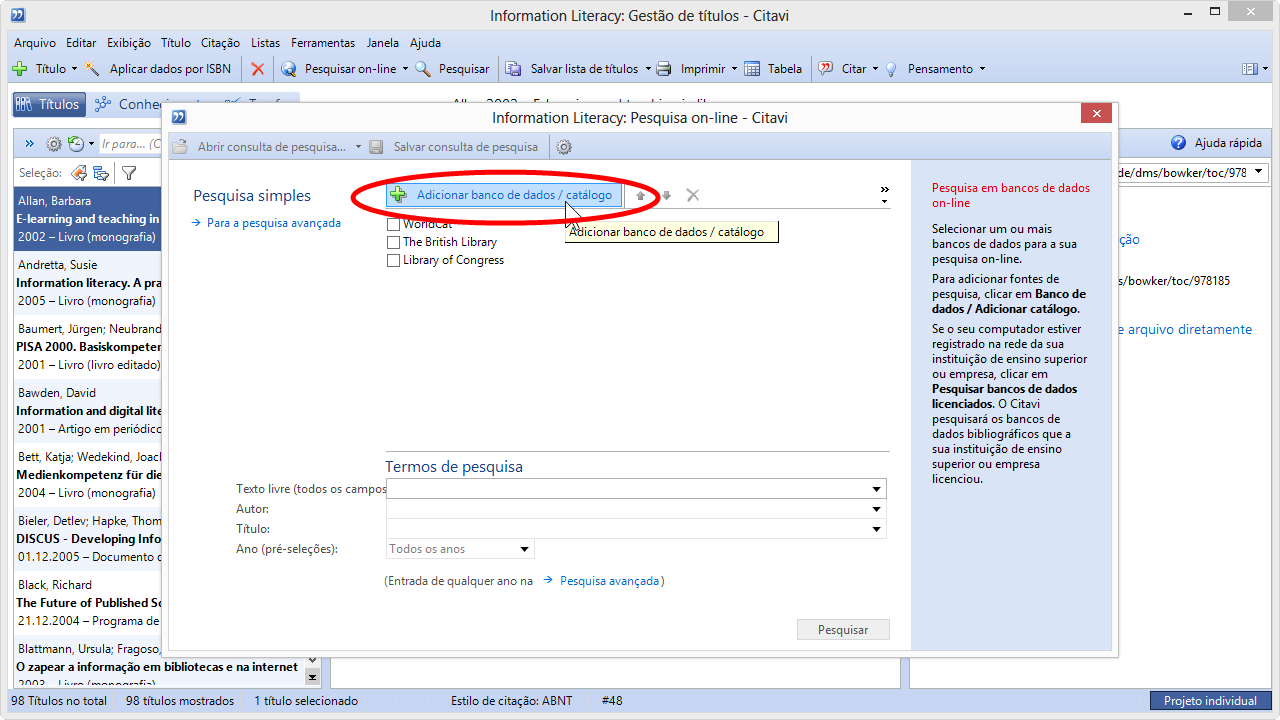Expand the Título search field dropdown
The image size is (1280, 720).
pyautogui.click(x=877, y=529)
